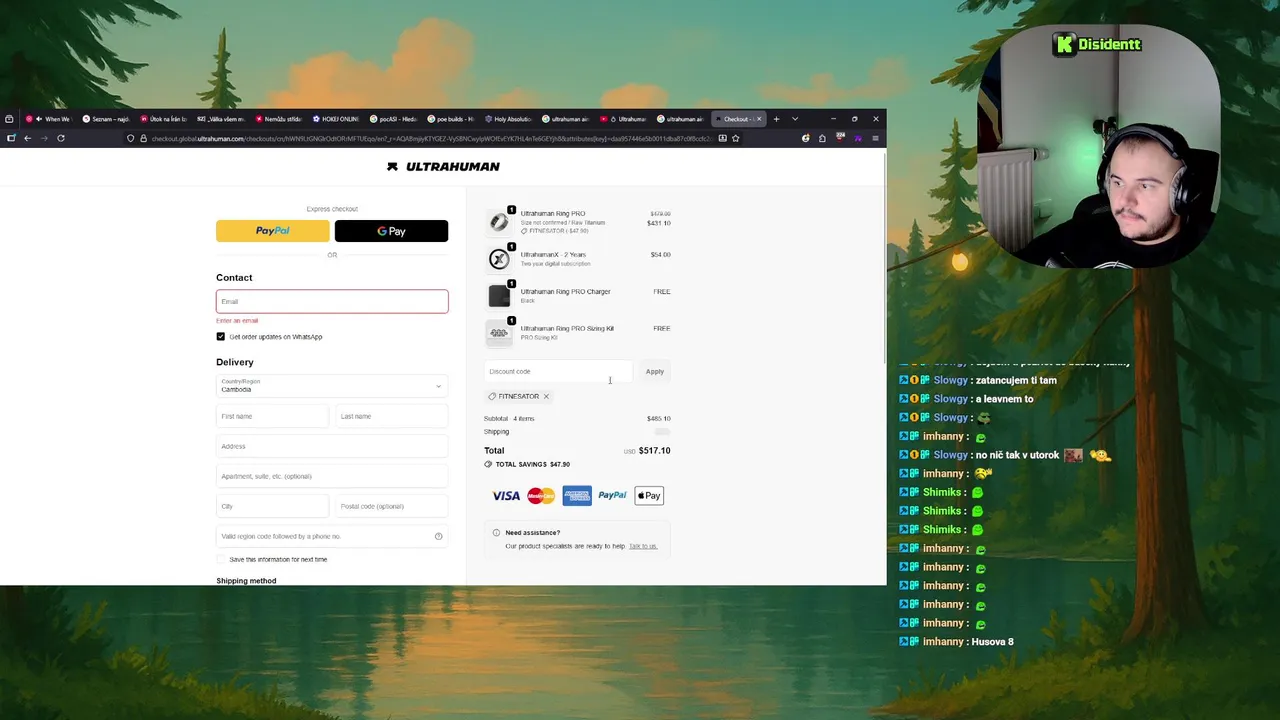Click the address bar URL
This screenshot has width=1280, height=720.
click(x=430, y=138)
